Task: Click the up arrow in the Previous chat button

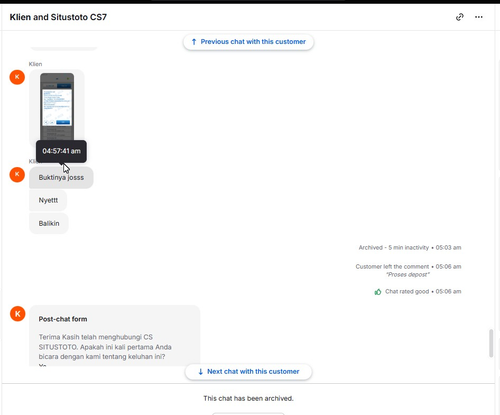Action: (x=194, y=42)
